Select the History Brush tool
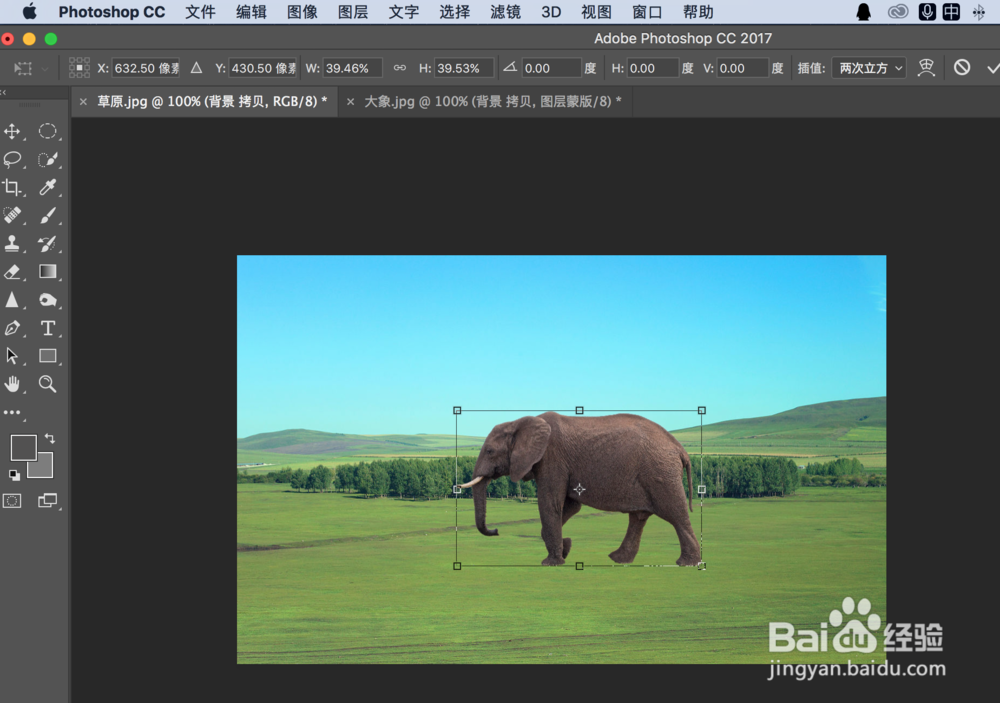 [x=47, y=244]
